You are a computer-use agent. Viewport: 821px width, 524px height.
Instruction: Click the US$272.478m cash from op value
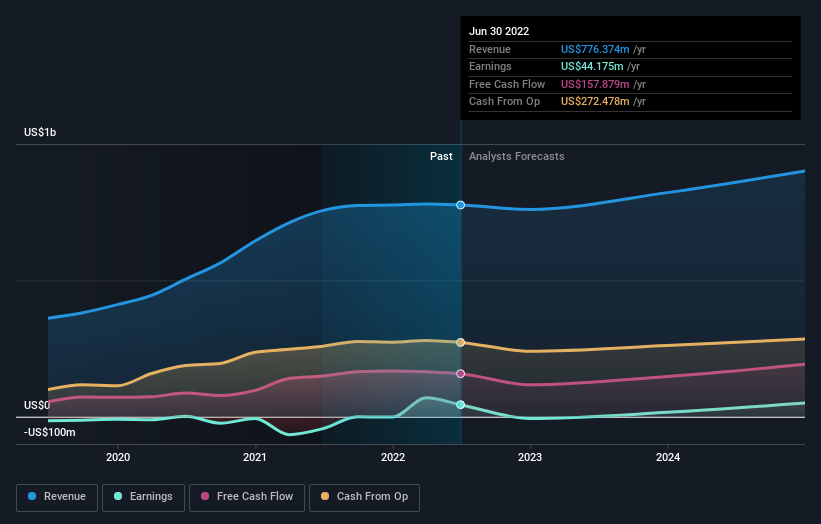[595, 102]
